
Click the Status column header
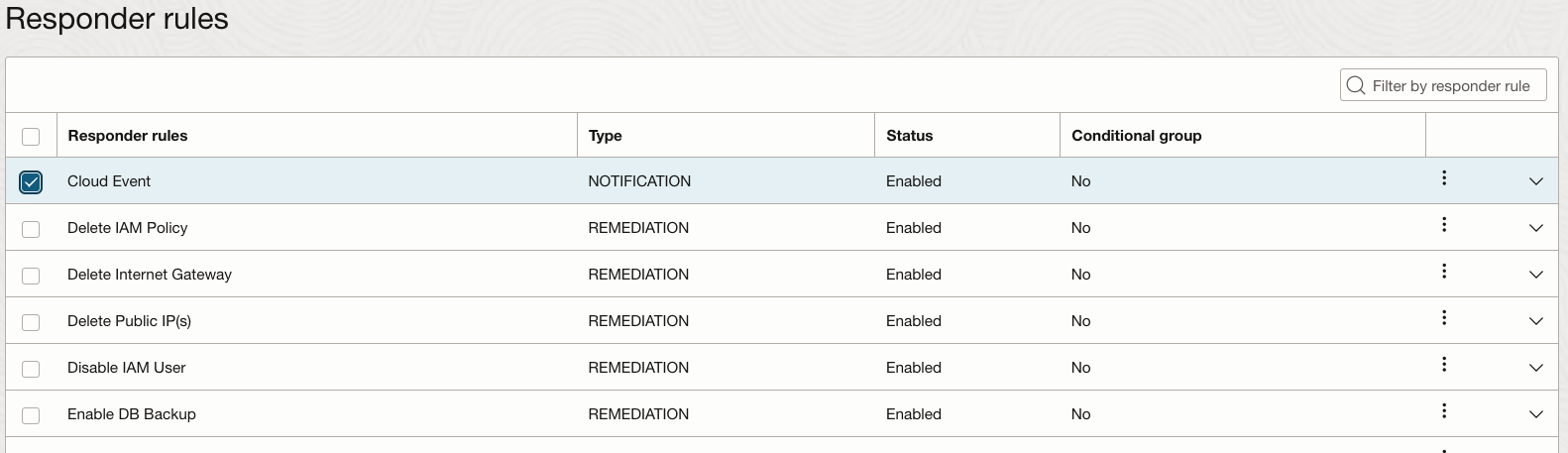pos(909,136)
